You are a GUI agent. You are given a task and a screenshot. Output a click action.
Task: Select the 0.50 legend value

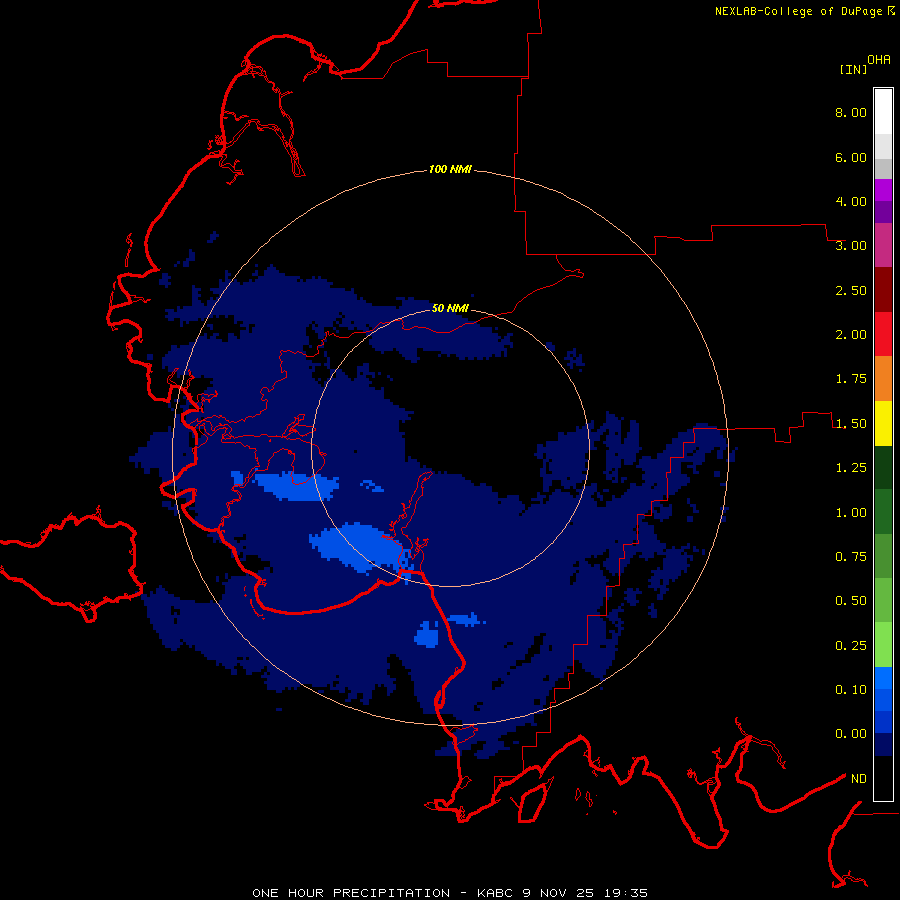[x=851, y=601]
